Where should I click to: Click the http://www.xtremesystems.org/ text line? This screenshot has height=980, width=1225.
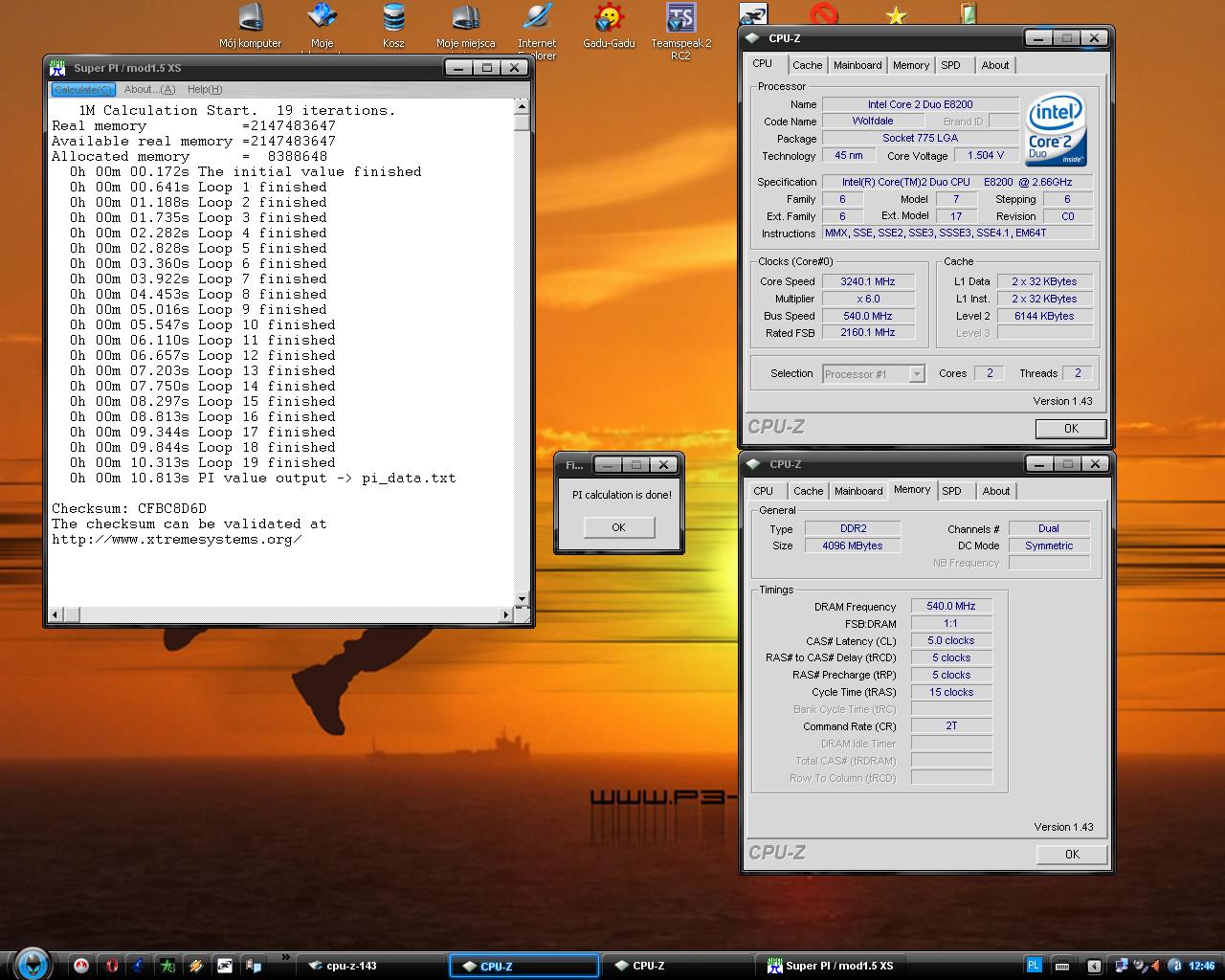pos(177,539)
